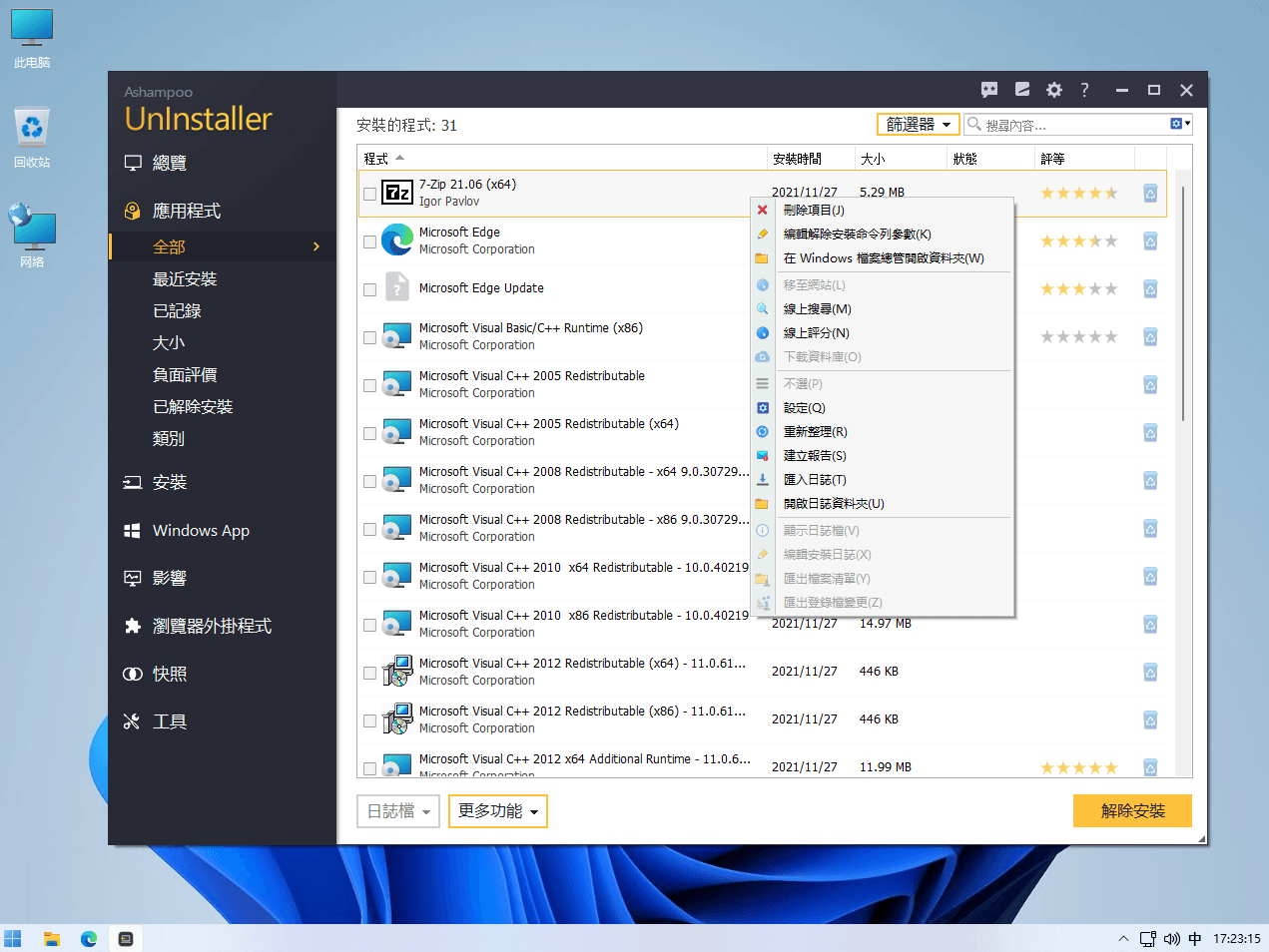
Task: Click Windows Start button on taskbar
Action: pos(13,938)
